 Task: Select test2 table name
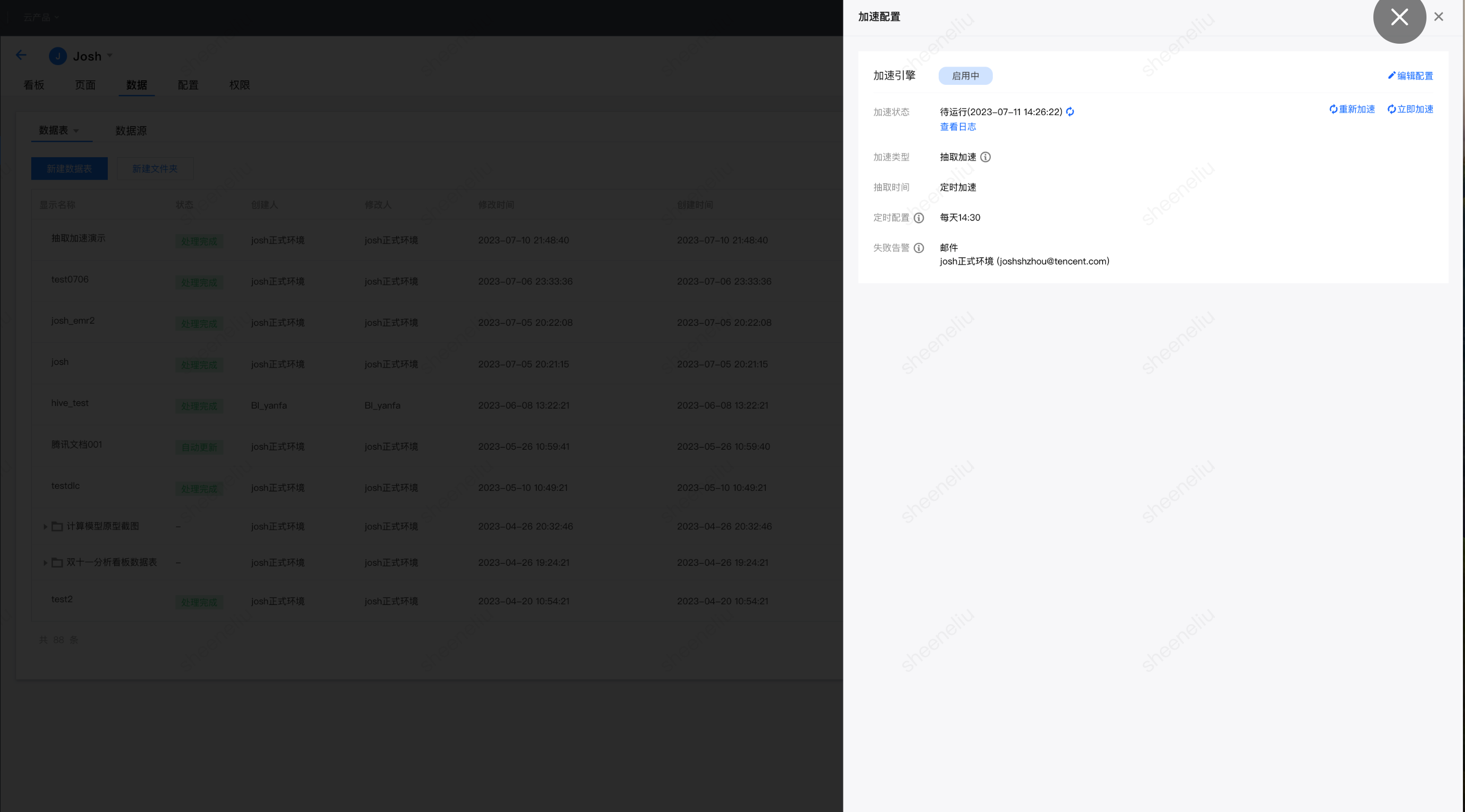[62, 599]
